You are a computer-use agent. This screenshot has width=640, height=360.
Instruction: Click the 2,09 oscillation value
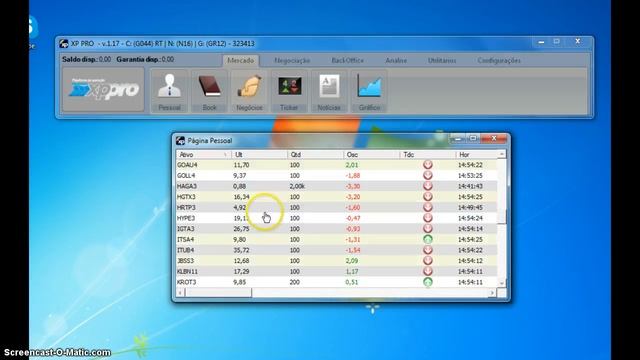[x=352, y=260]
